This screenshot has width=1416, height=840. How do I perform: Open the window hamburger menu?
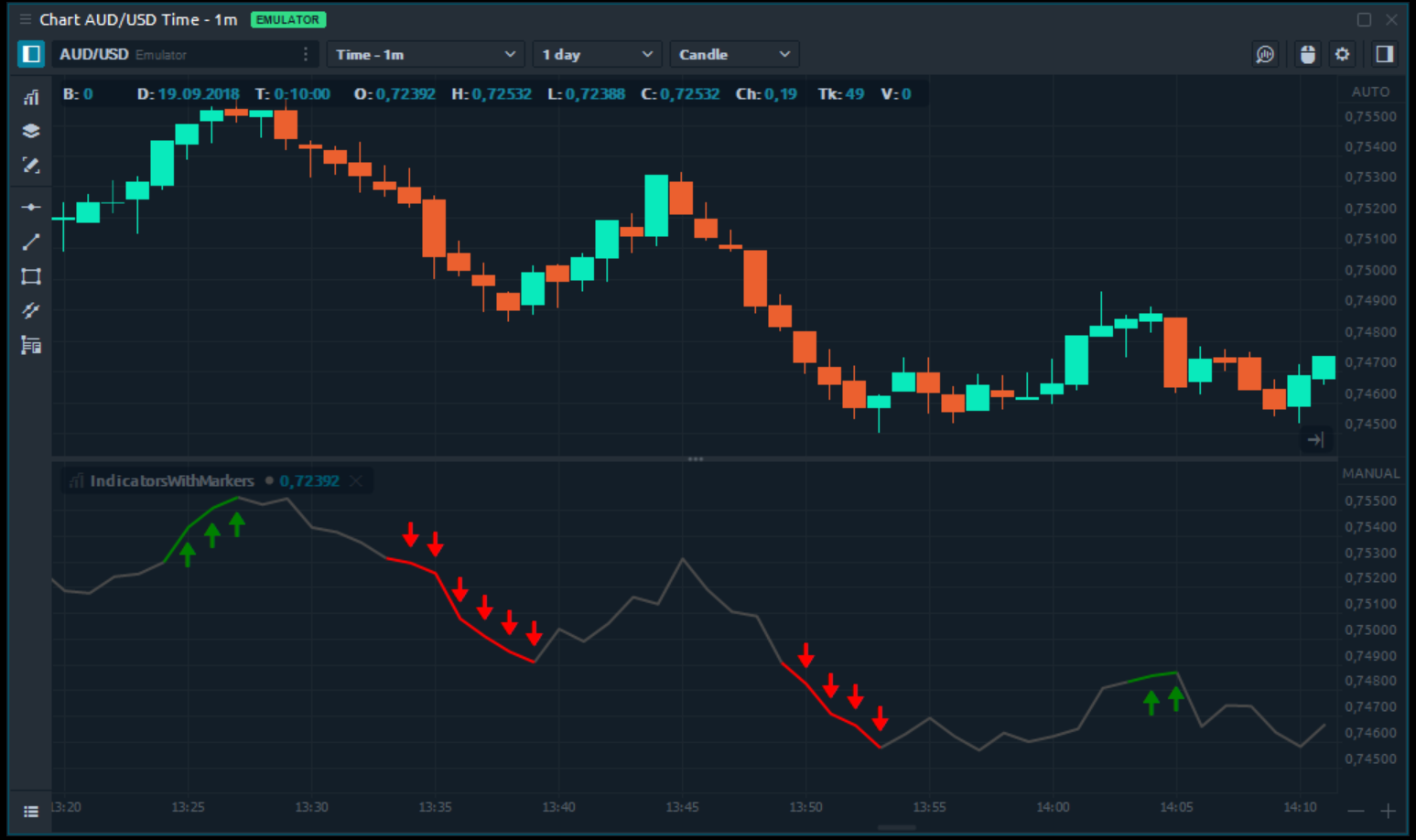pos(25,19)
